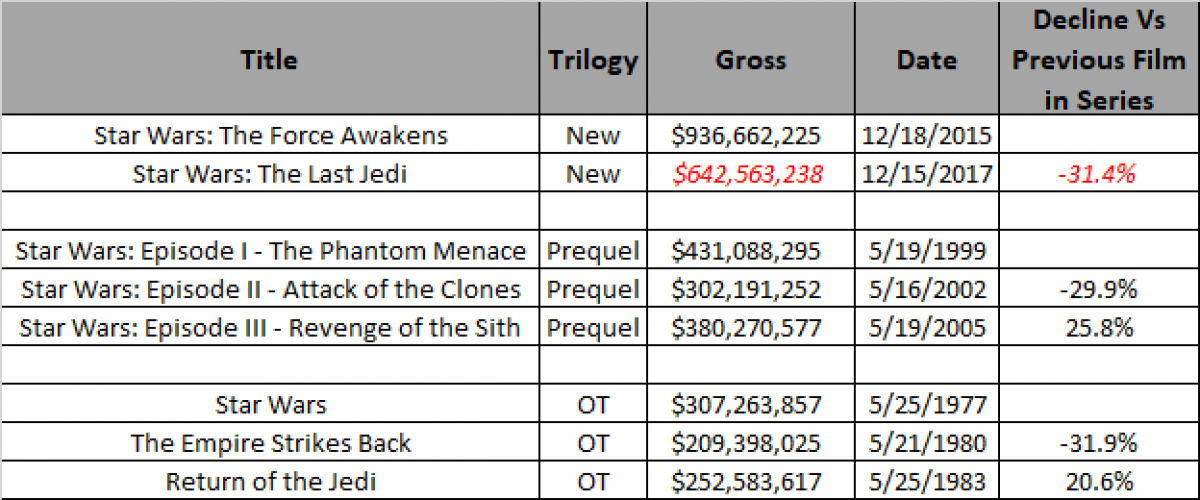Select the Revenge of the Sith cell

coord(270,328)
